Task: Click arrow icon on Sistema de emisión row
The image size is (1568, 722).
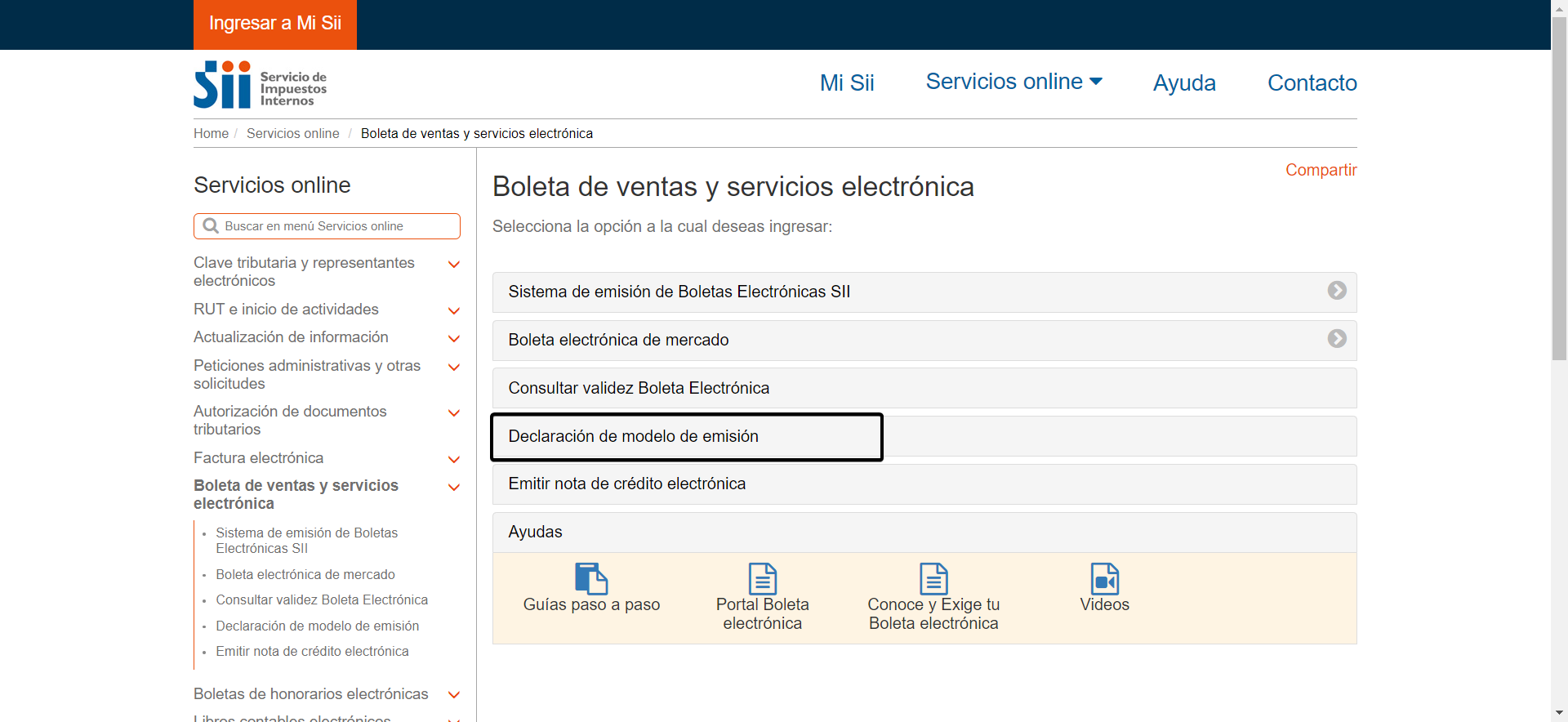Action: 1336,291
